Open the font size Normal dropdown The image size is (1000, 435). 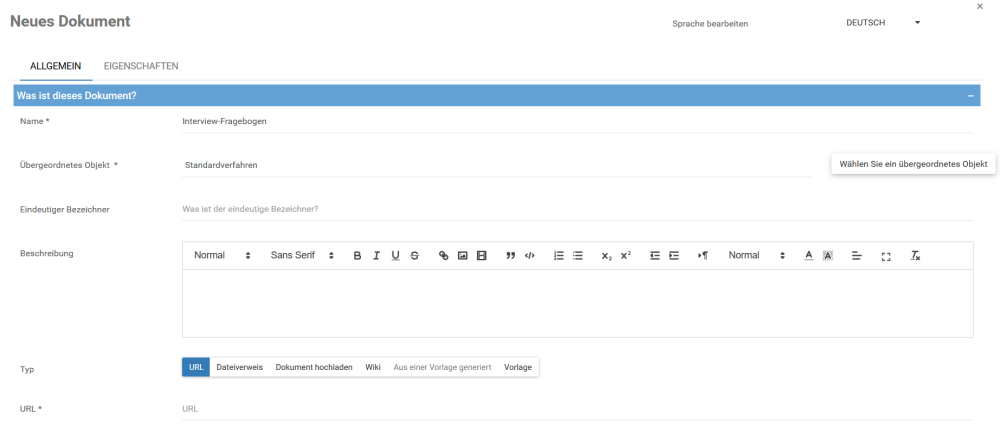tap(757, 256)
